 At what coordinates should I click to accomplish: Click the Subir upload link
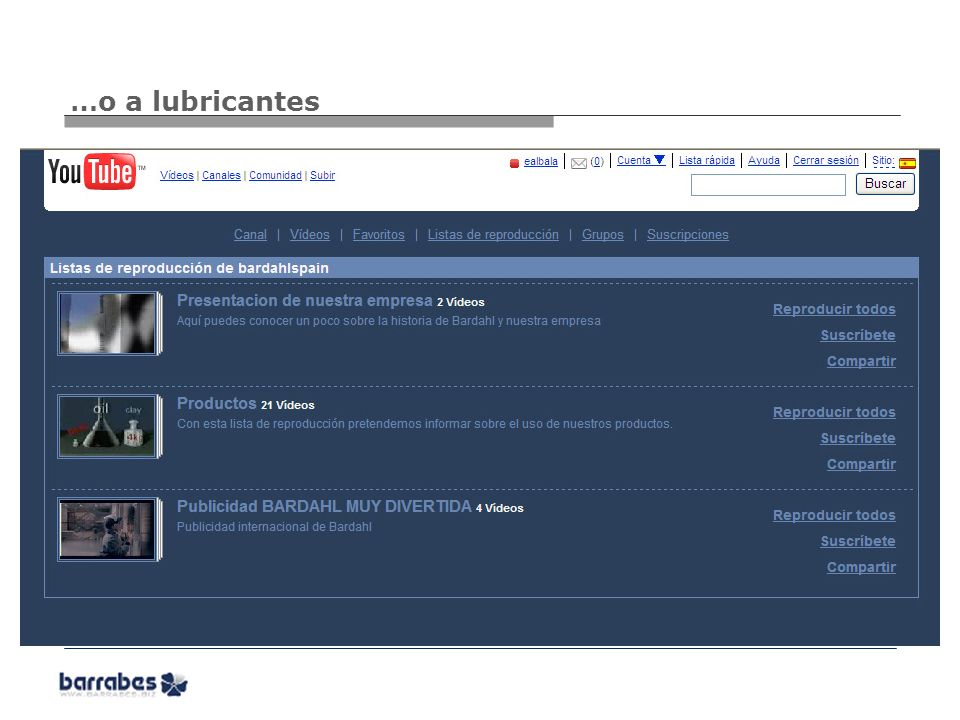coord(323,175)
